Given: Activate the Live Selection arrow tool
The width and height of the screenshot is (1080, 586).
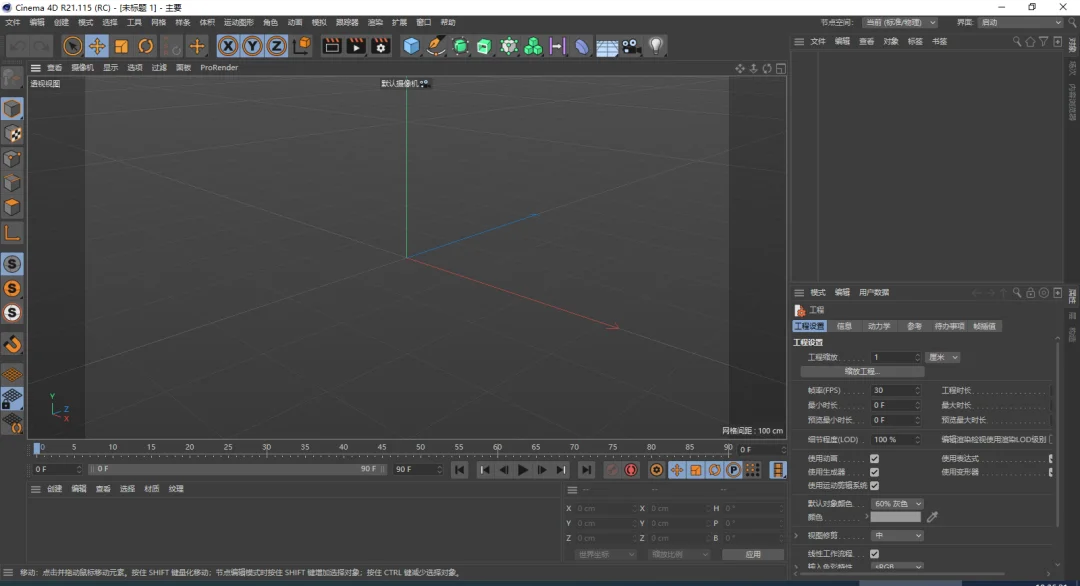Looking at the screenshot, I should [x=72, y=46].
